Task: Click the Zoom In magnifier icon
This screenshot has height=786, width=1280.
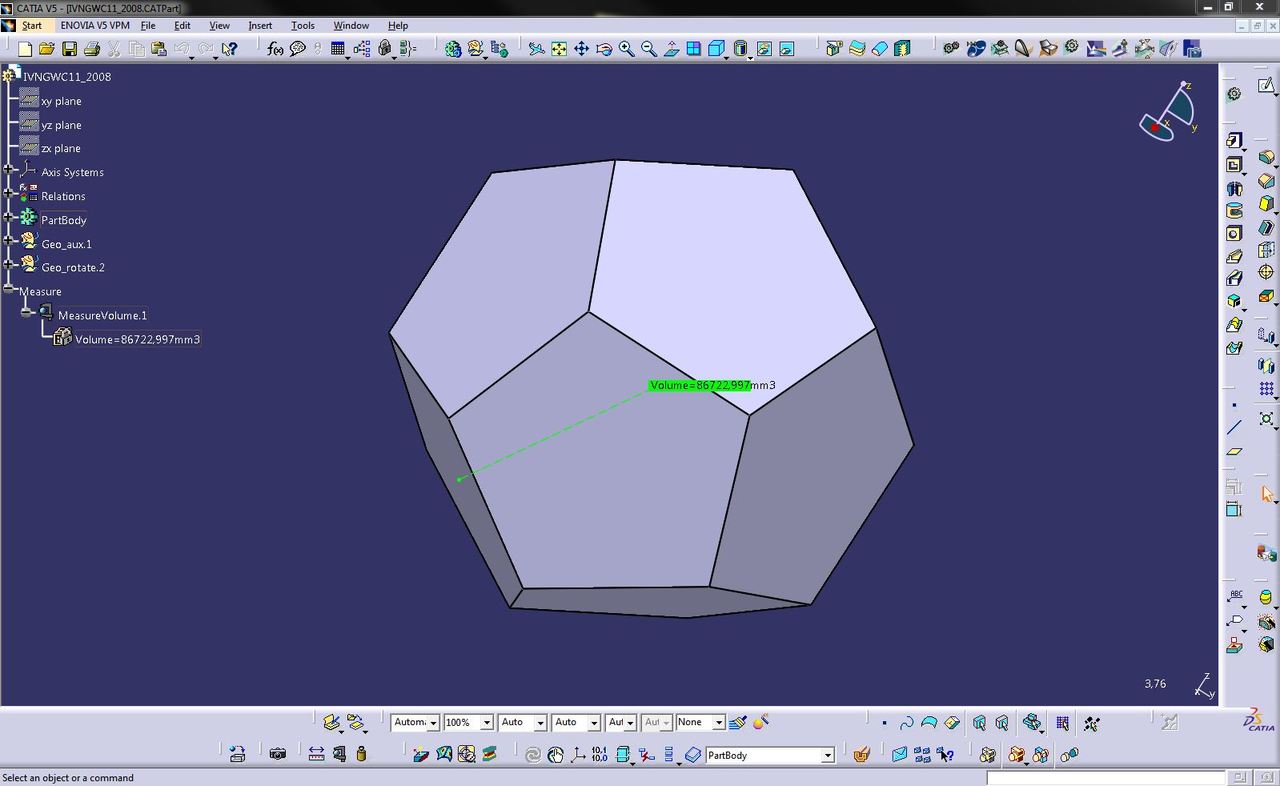Action: pos(626,48)
